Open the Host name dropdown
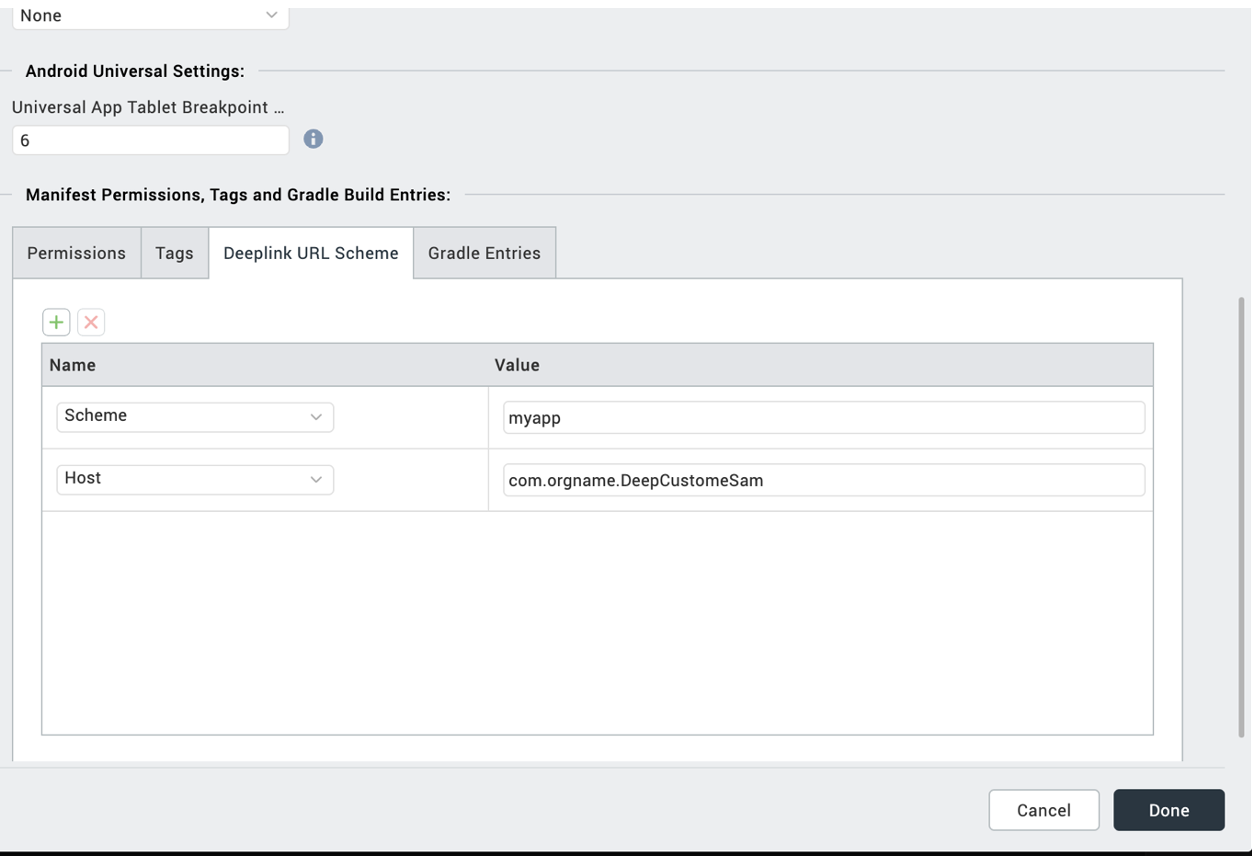Image resolution: width=1252 pixels, height=866 pixels. pyautogui.click(x=195, y=479)
